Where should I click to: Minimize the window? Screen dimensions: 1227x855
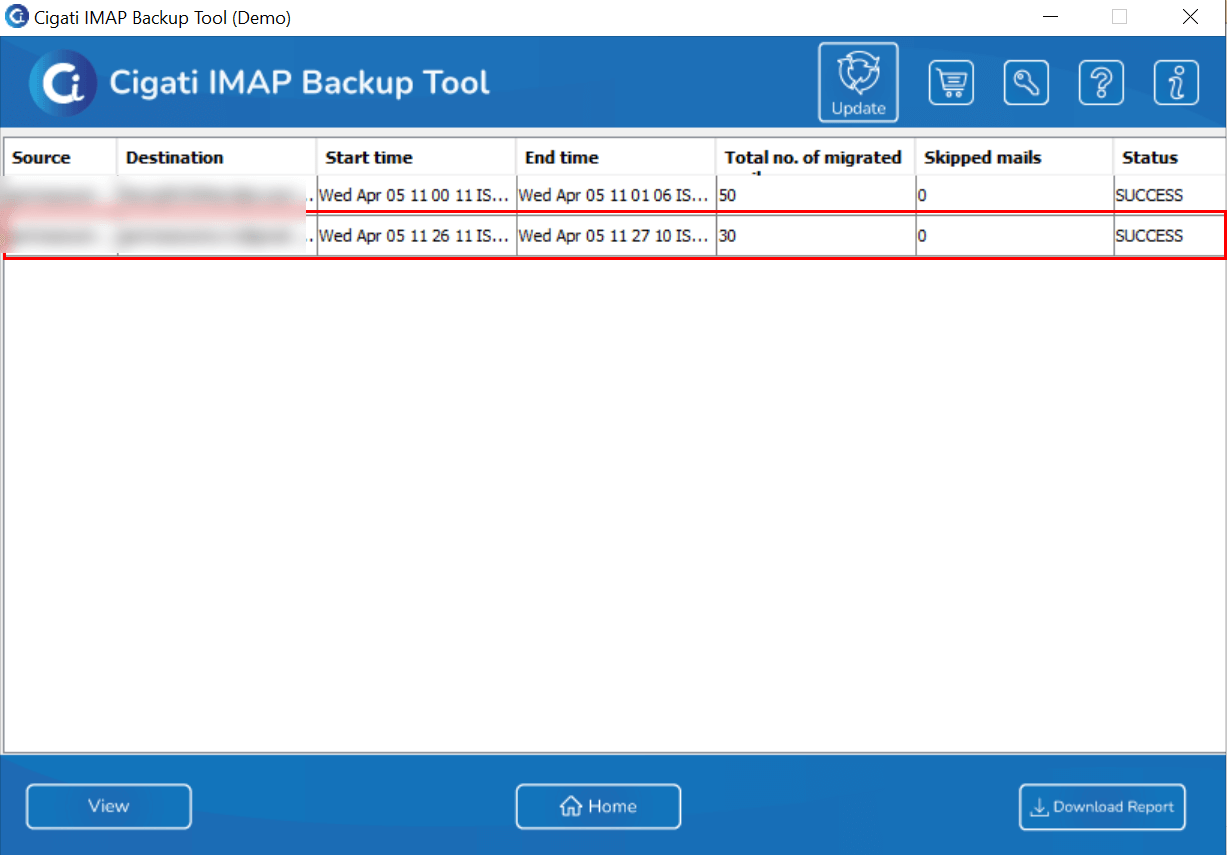(x=1049, y=17)
